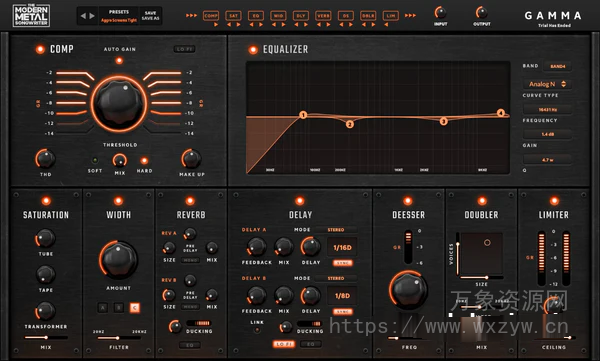The width and height of the screenshot is (600, 361).
Task: Toggle the Delay power button
Action: click(300, 201)
